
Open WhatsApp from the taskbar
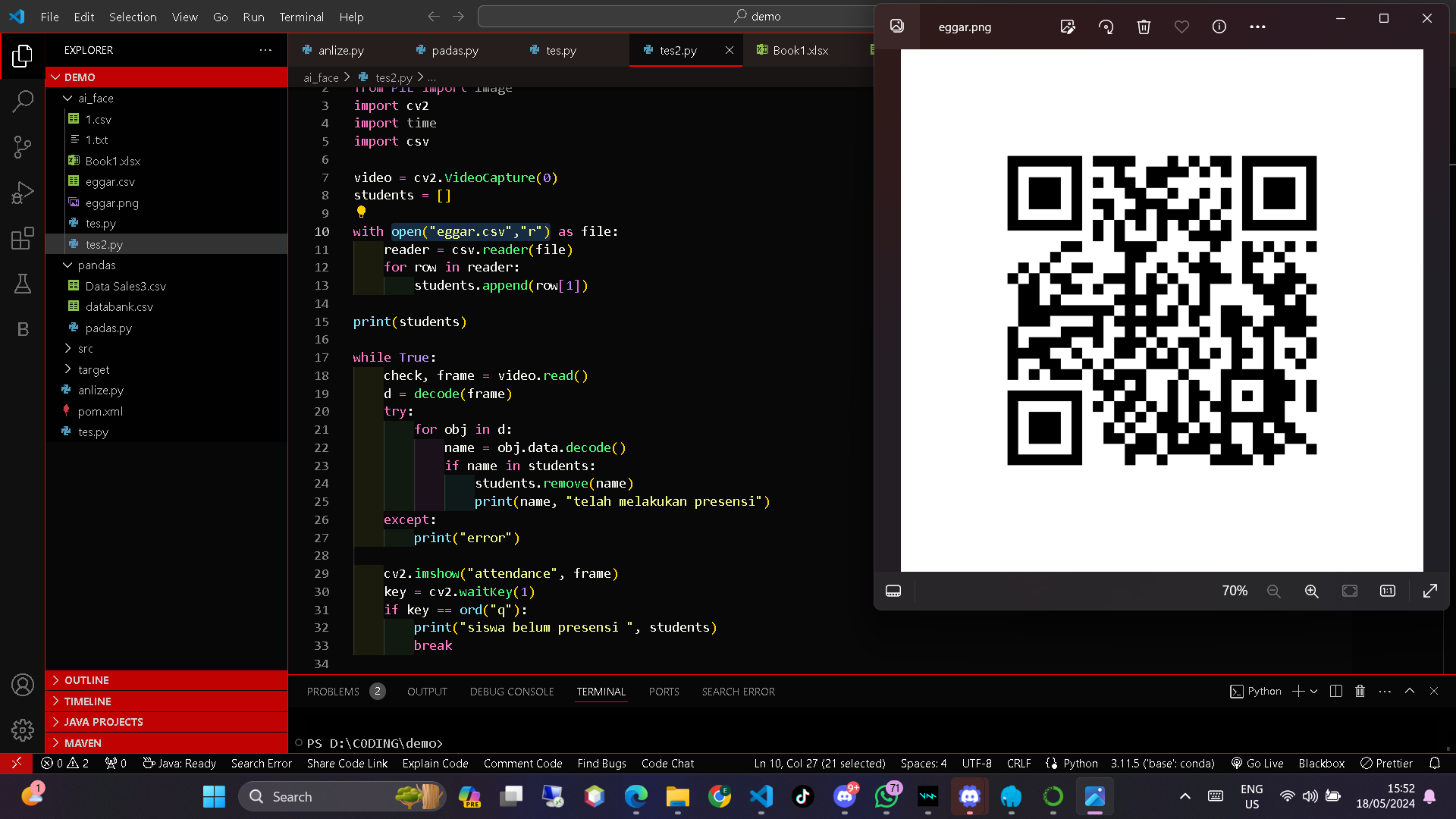pos(886,796)
